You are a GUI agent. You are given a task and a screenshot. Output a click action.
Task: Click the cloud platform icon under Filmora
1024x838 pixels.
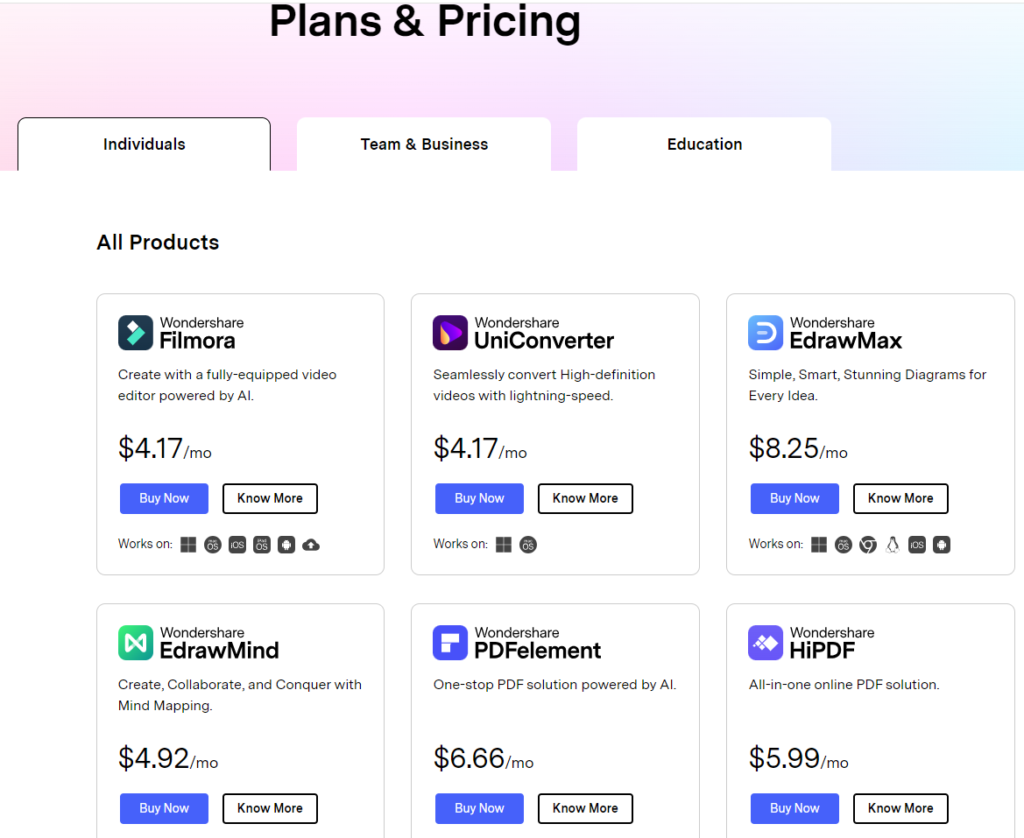(311, 545)
